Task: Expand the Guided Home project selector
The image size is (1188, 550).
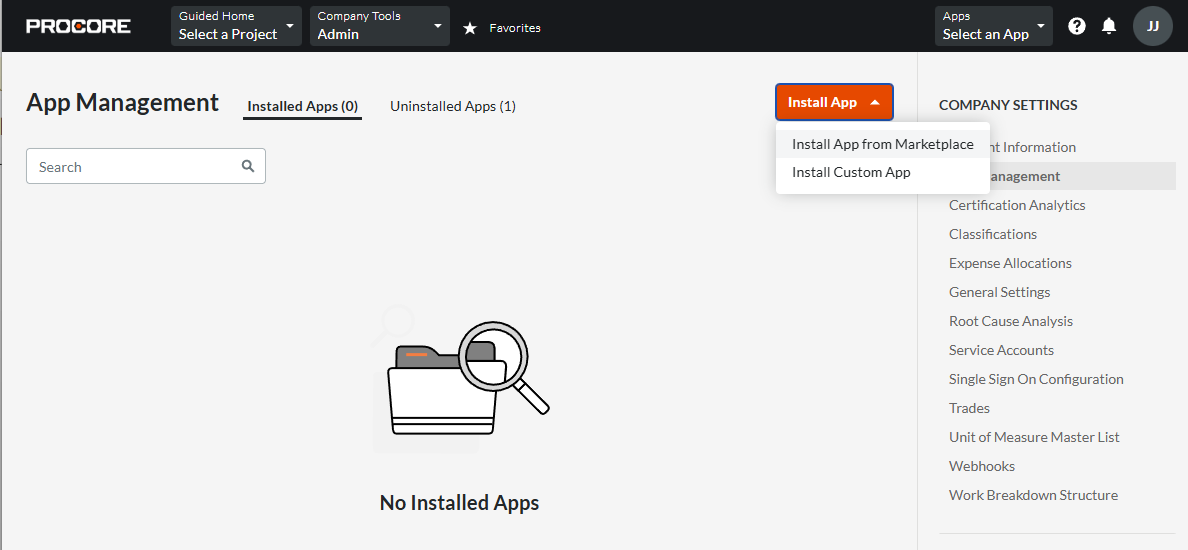Action: [x=236, y=26]
